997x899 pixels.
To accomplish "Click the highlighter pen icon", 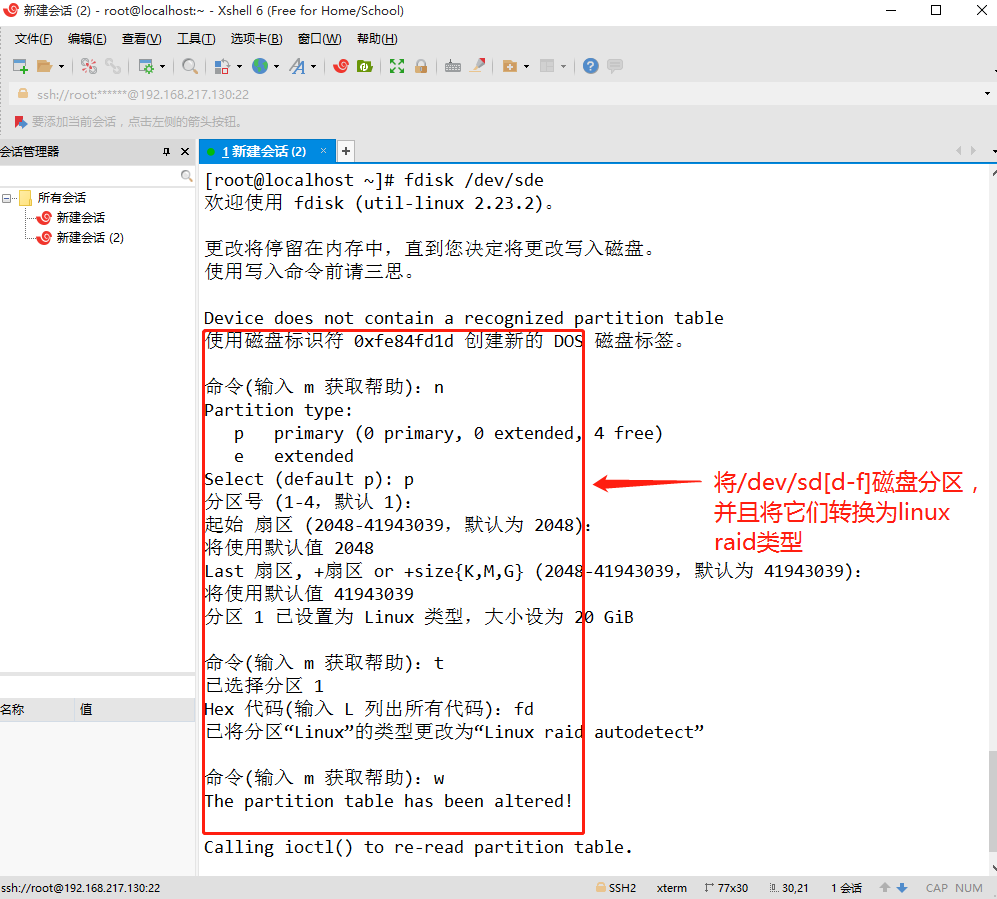I will coord(478,65).
